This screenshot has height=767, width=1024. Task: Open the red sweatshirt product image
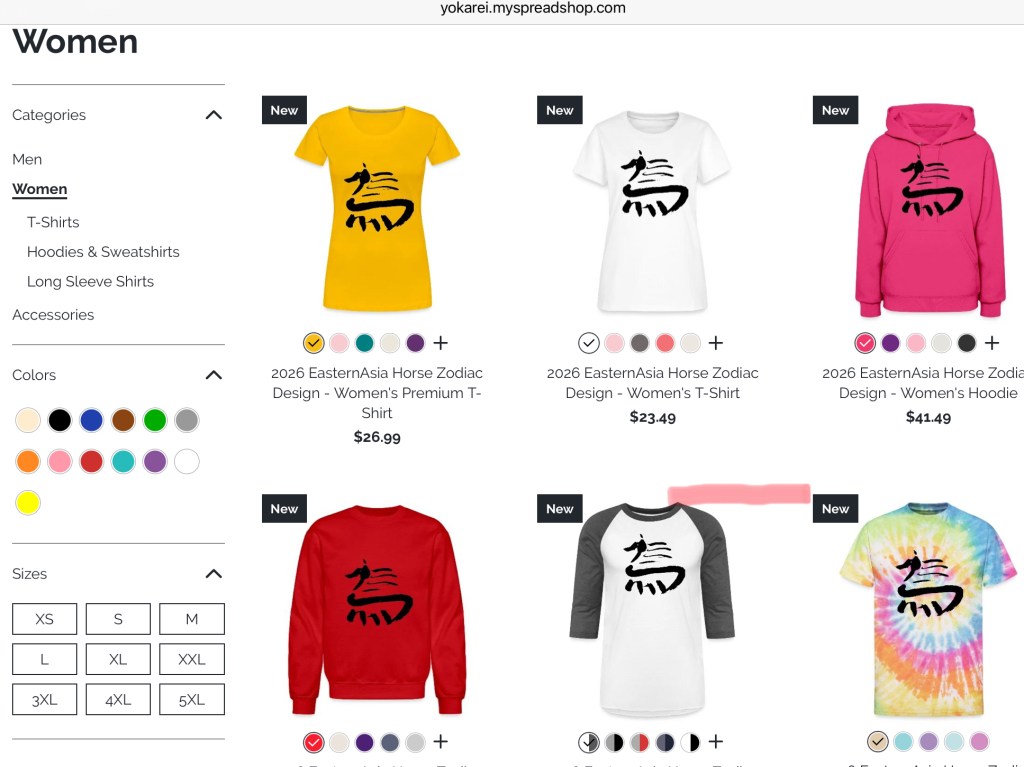(377, 609)
